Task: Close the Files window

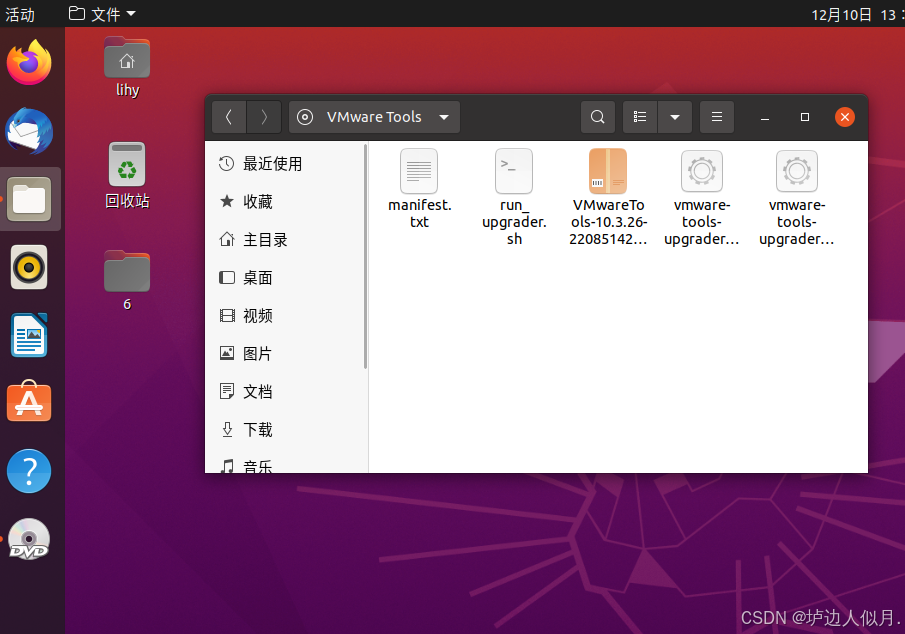Action: pyautogui.click(x=844, y=117)
